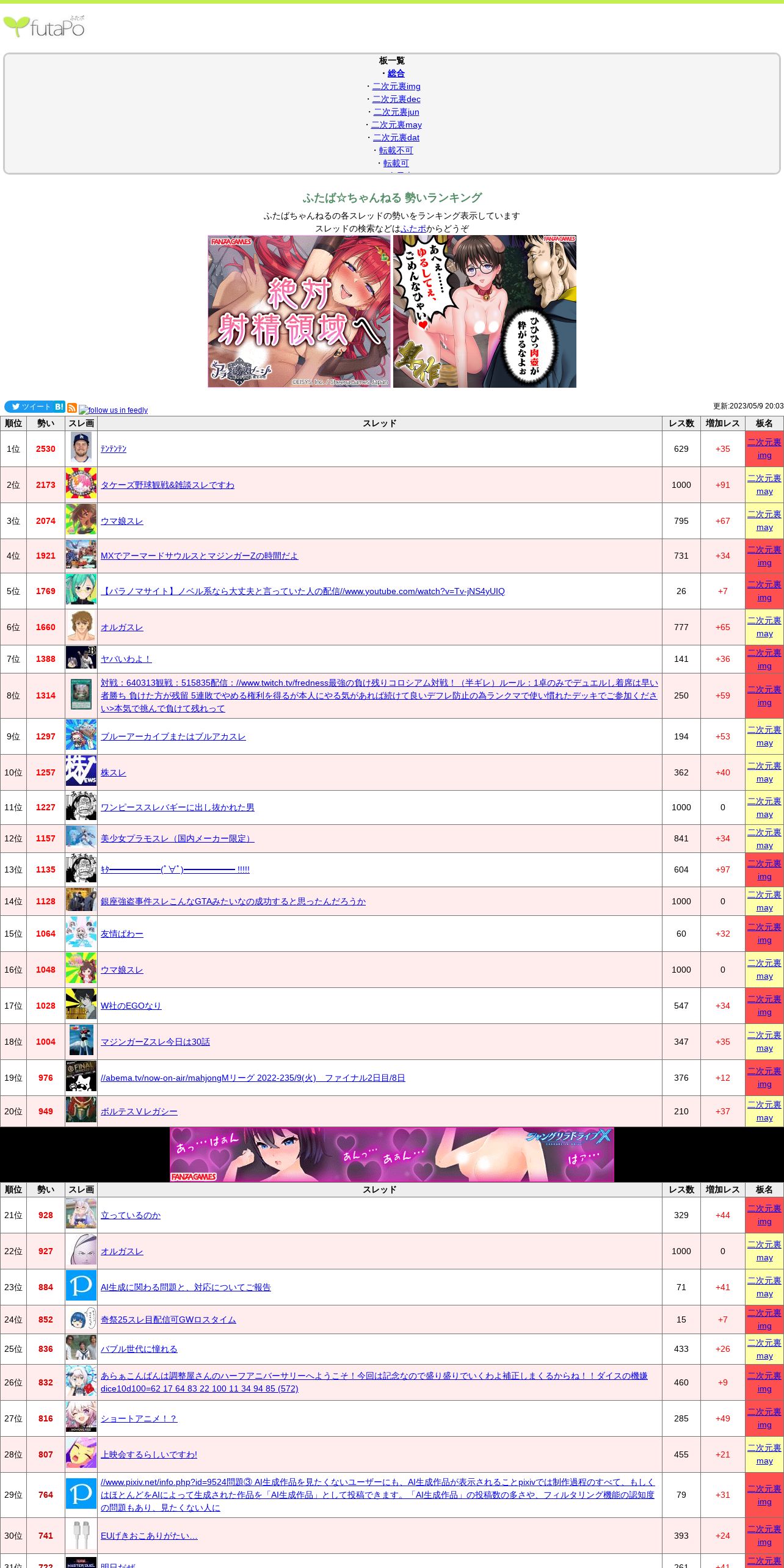Screen dimensions: 784x1568
Task: Open thumbnail of rank 6 オルガスレ
Action: pyautogui.click(x=81, y=626)
